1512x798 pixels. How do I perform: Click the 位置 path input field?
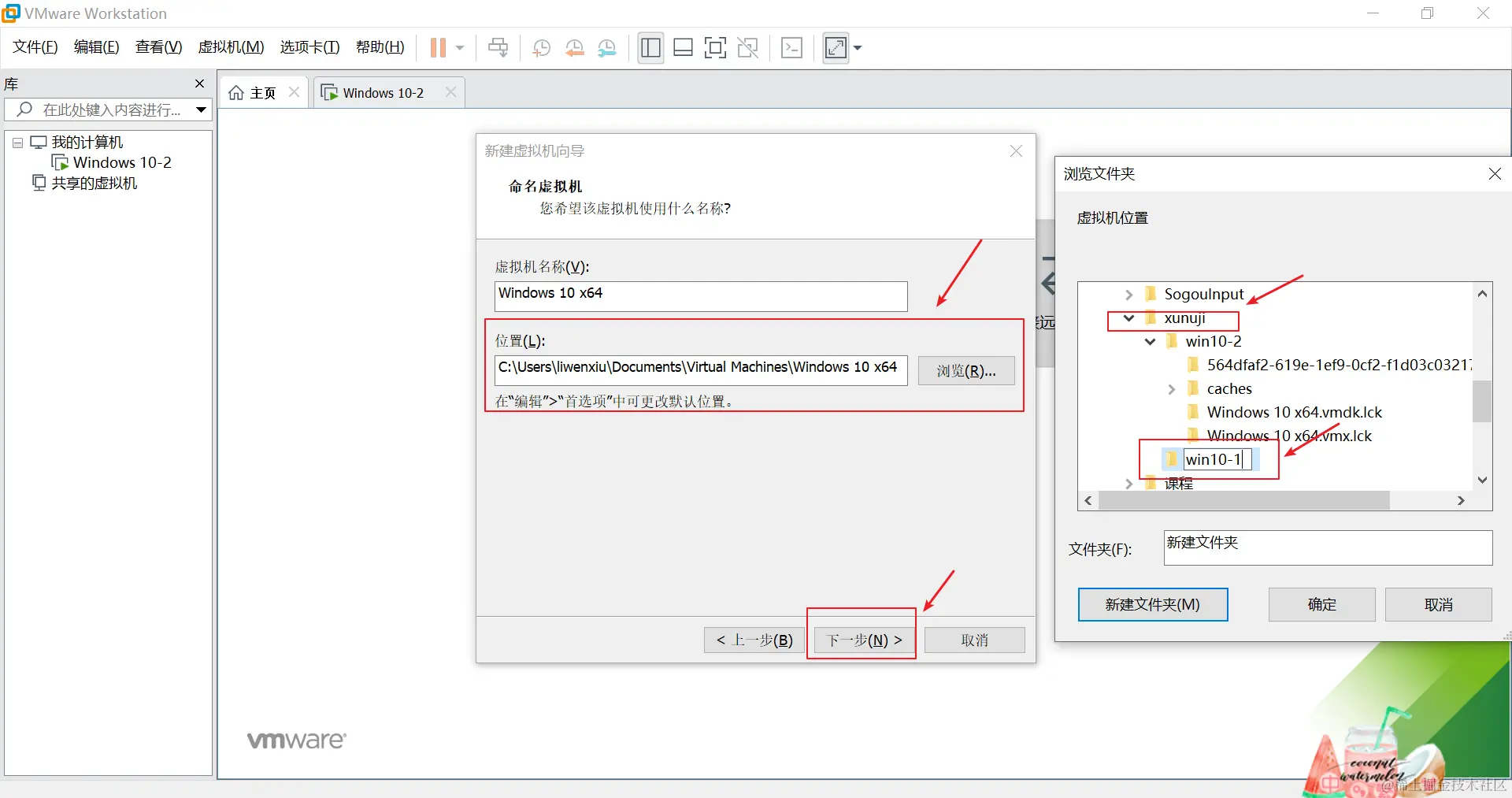tap(701, 370)
